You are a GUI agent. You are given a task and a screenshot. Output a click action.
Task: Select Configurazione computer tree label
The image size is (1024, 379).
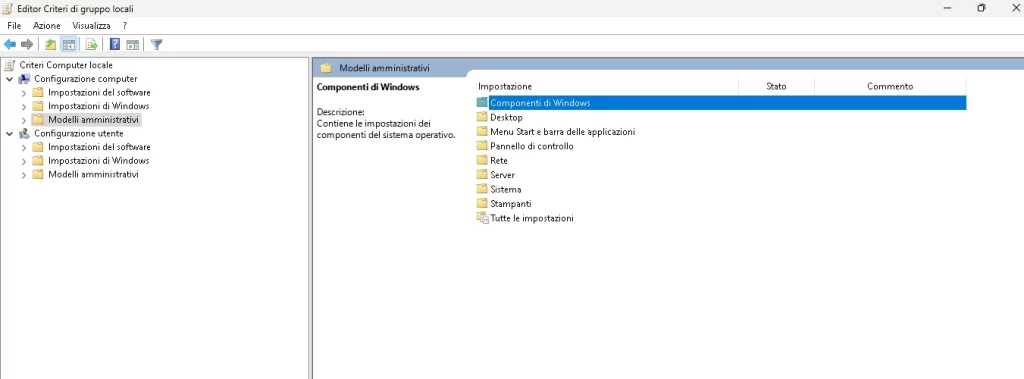(86, 78)
